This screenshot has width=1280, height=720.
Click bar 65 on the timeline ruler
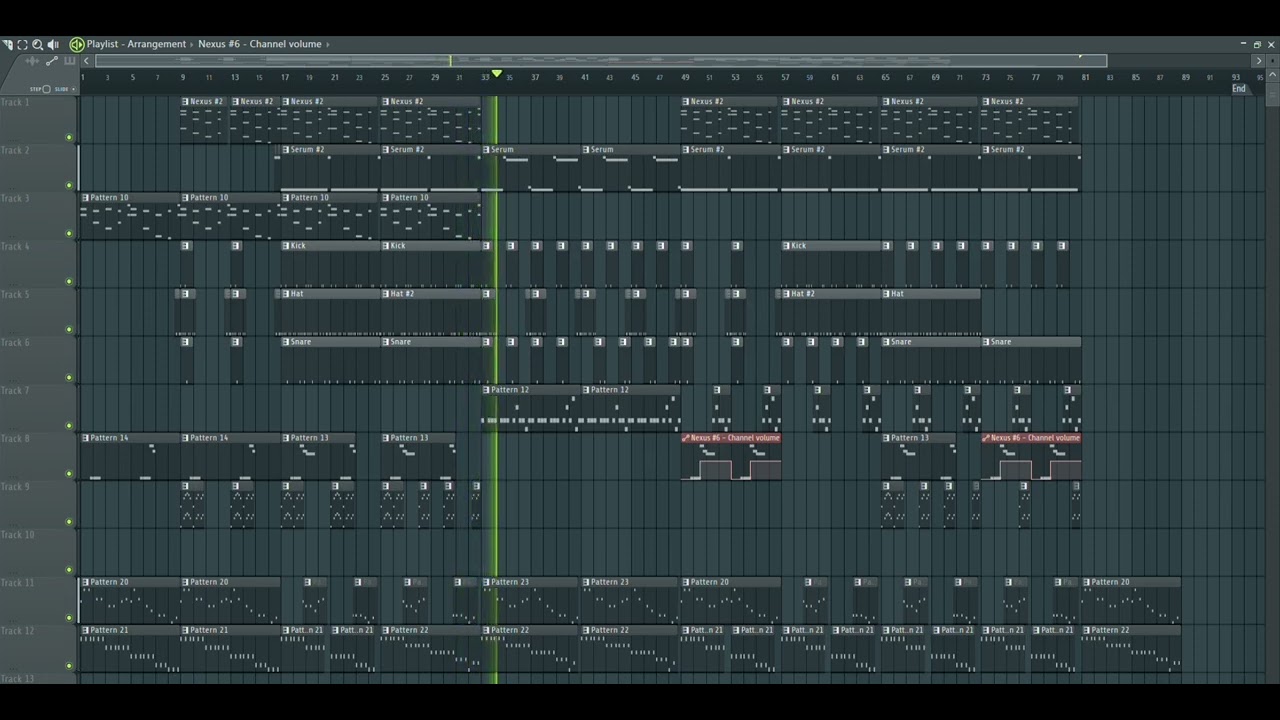(x=885, y=77)
